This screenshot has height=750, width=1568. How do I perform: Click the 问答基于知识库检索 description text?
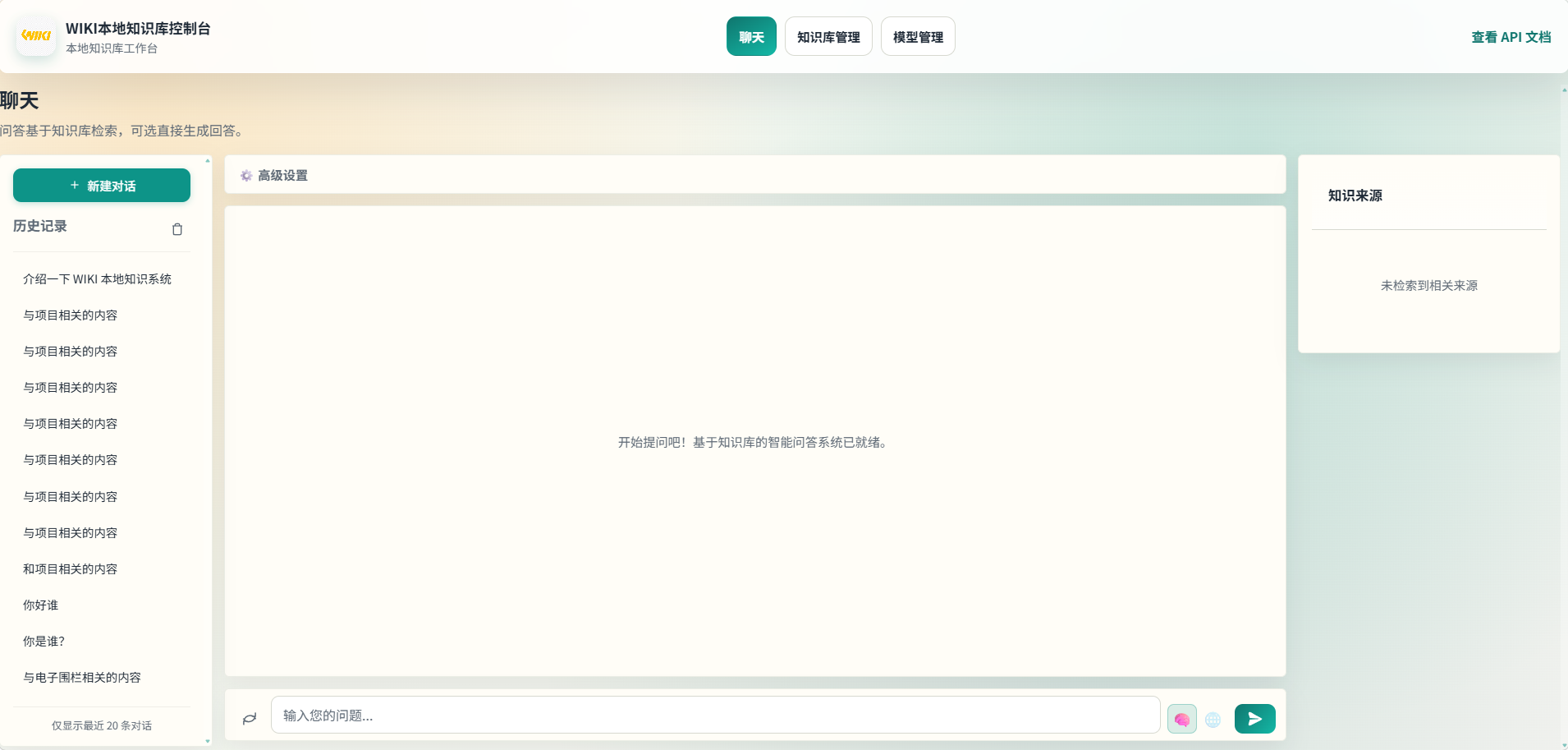click(x=121, y=131)
